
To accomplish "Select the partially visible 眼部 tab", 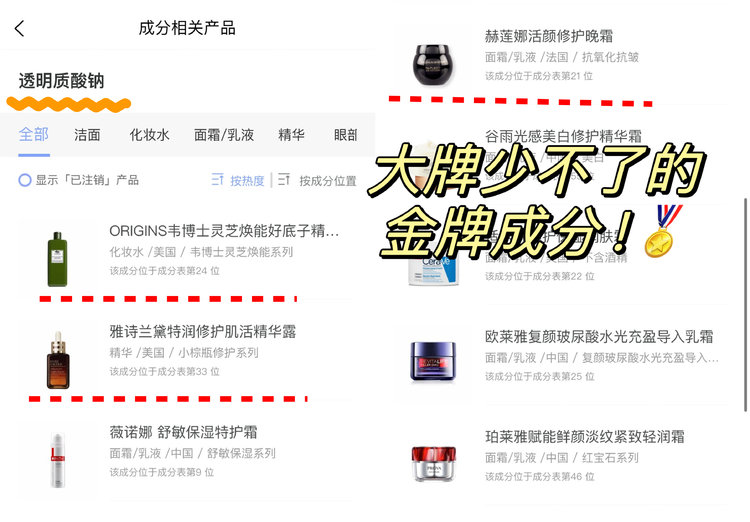I will (x=345, y=135).
